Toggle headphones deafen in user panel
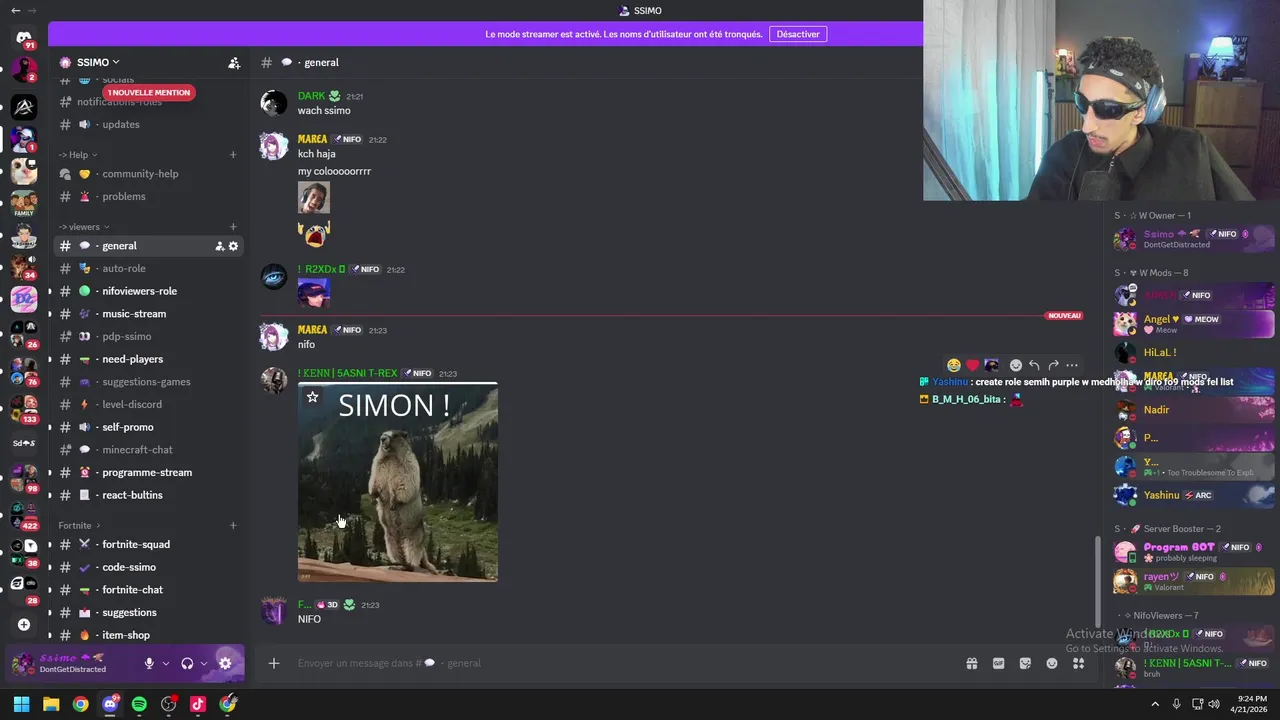Image resolution: width=1280 pixels, height=720 pixels. click(187, 663)
